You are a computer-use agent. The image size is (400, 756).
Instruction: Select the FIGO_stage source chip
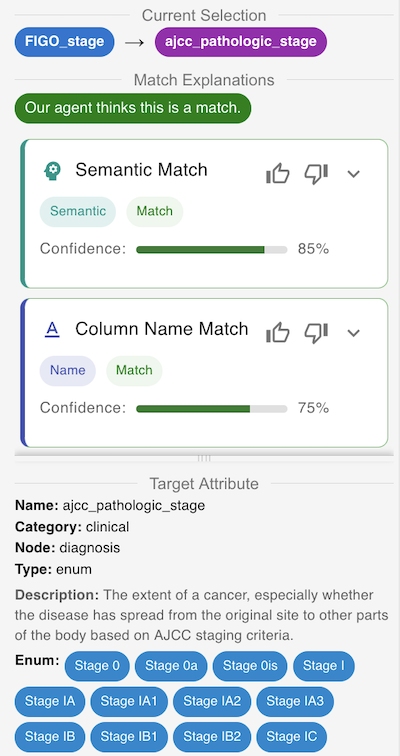[x=65, y=42]
